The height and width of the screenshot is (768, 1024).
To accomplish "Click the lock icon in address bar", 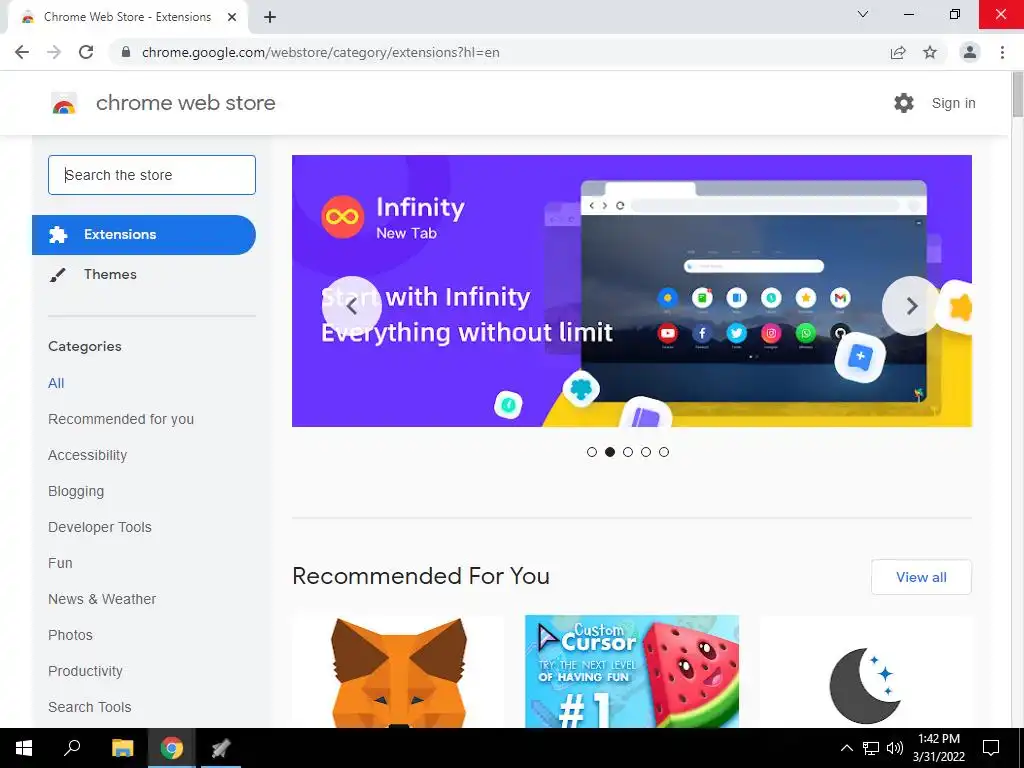I will [126, 52].
